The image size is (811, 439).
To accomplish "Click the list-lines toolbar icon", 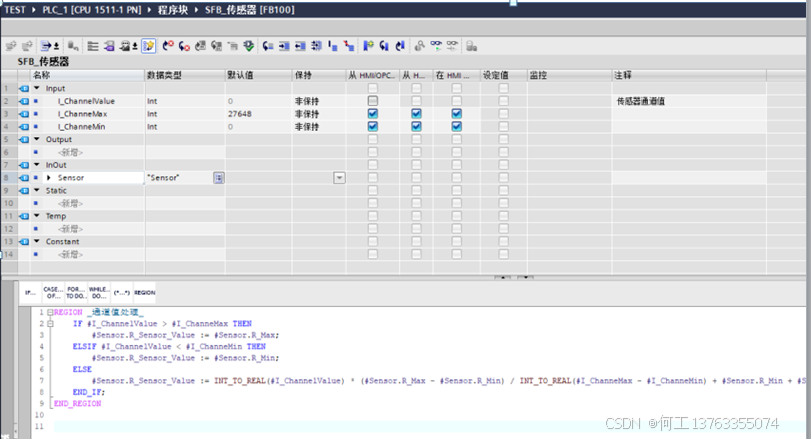I will pyautogui.click(x=93, y=46).
